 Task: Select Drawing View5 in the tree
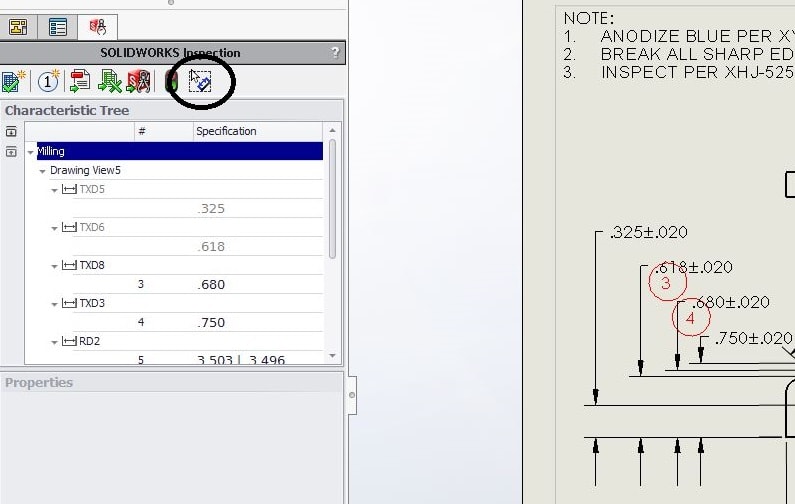pyautogui.click(x=85, y=170)
